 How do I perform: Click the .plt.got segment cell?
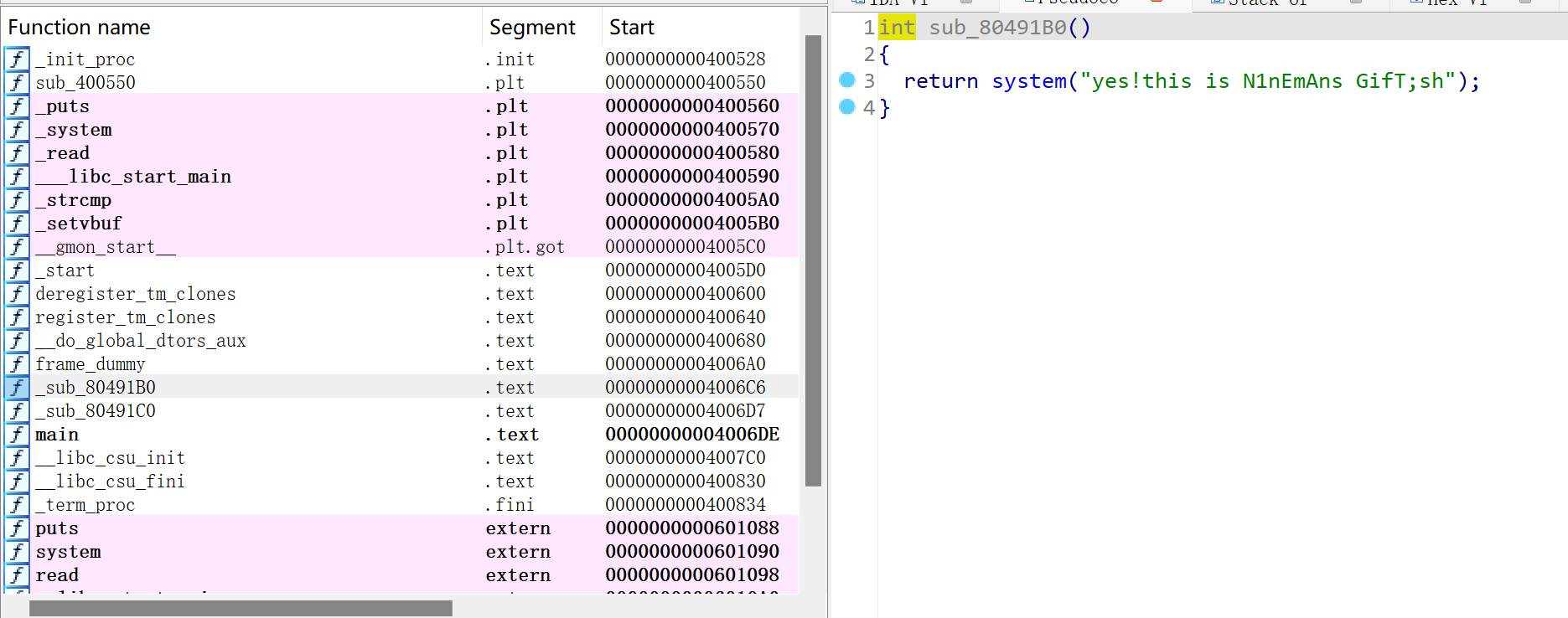pos(525,247)
